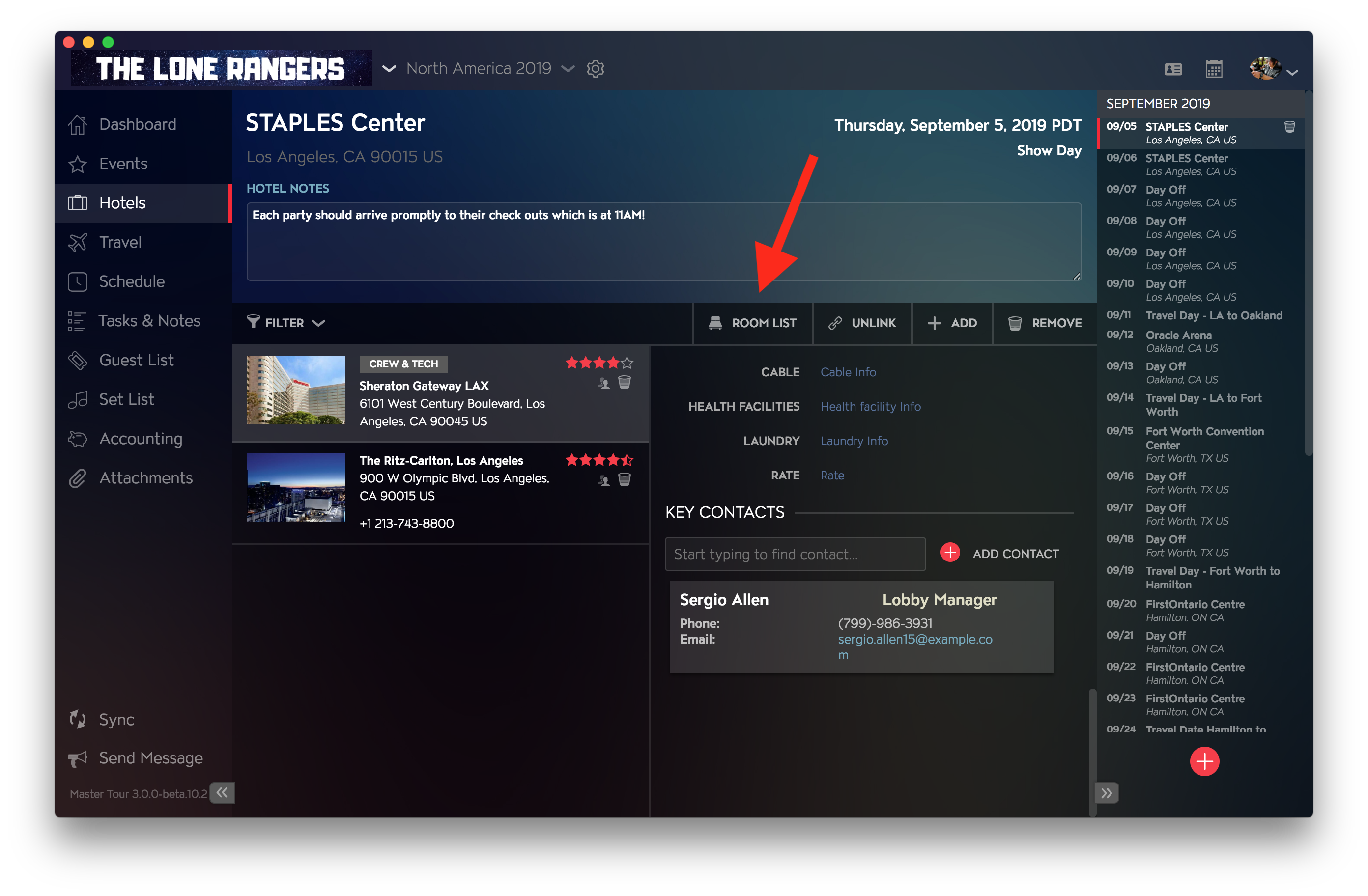This screenshot has width=1368, height=896.
Task: Click the Send Message megaphone icon
Action: pos(77,758)
